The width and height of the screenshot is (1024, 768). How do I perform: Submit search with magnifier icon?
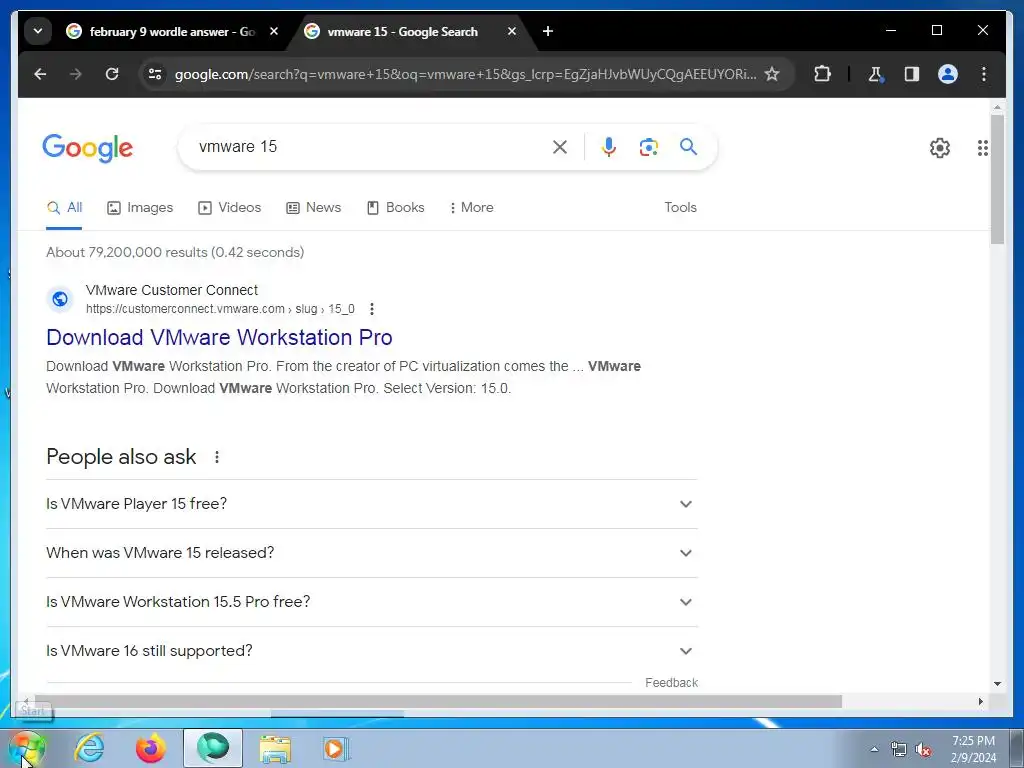[688, 147]
